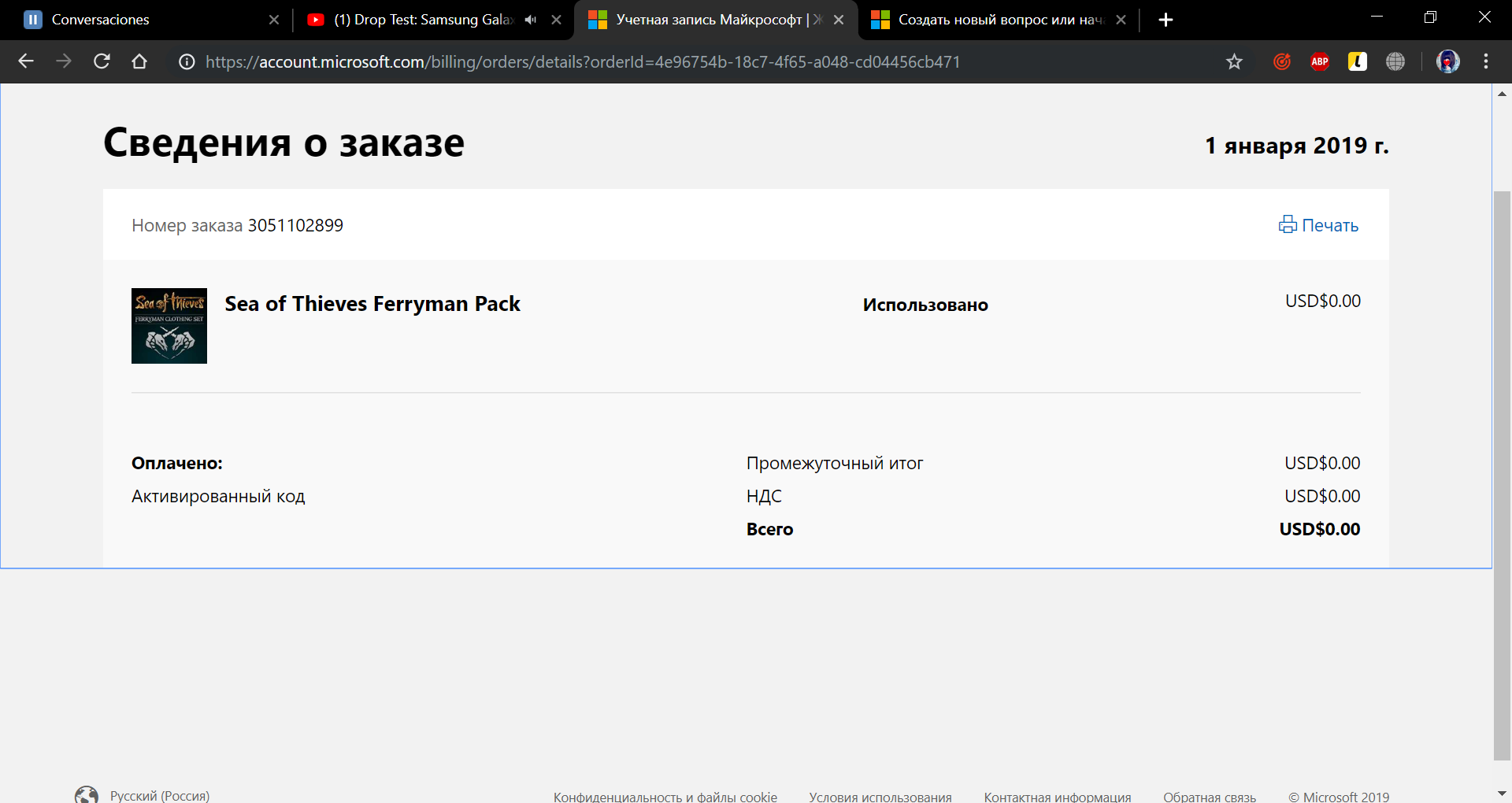Click the Промежуточный итог label

pyautogui.click(x=835, y=463)
